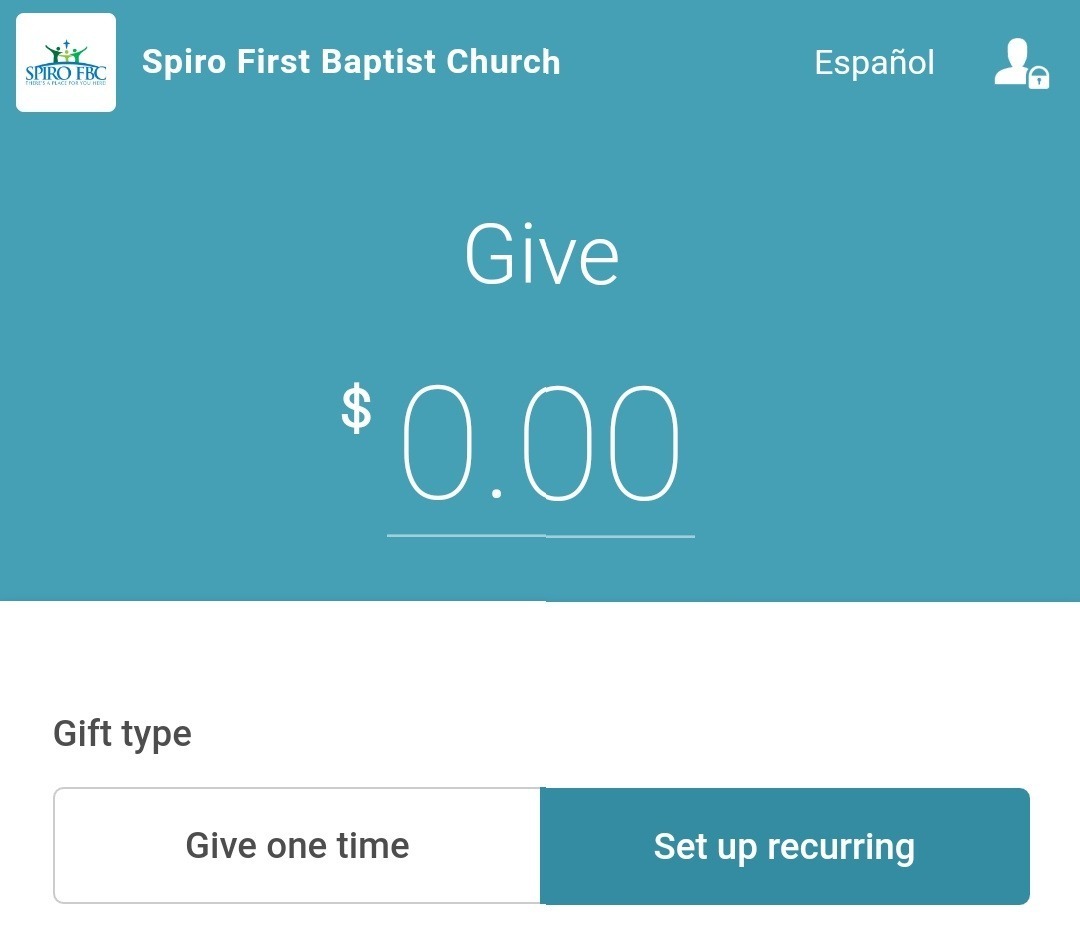Click the Spiro First Baptist Church title

[x=351, y=61]
